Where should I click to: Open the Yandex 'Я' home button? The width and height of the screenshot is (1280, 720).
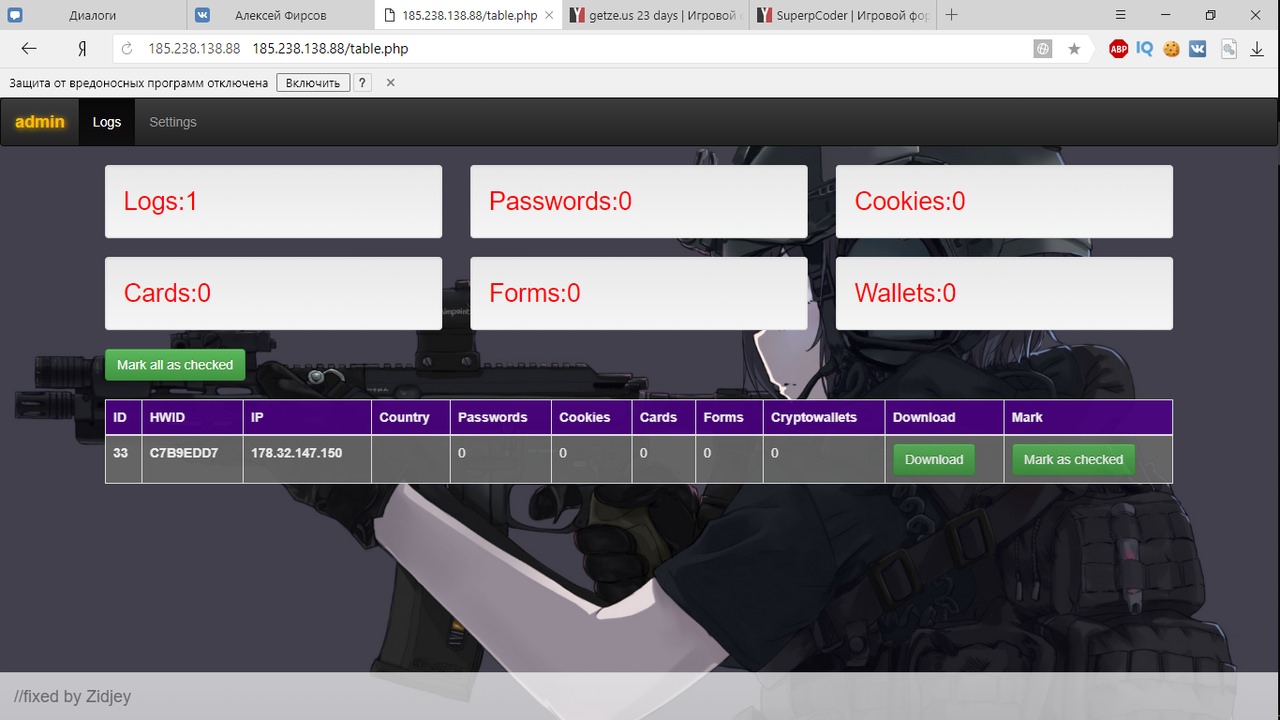coord(83,49)
